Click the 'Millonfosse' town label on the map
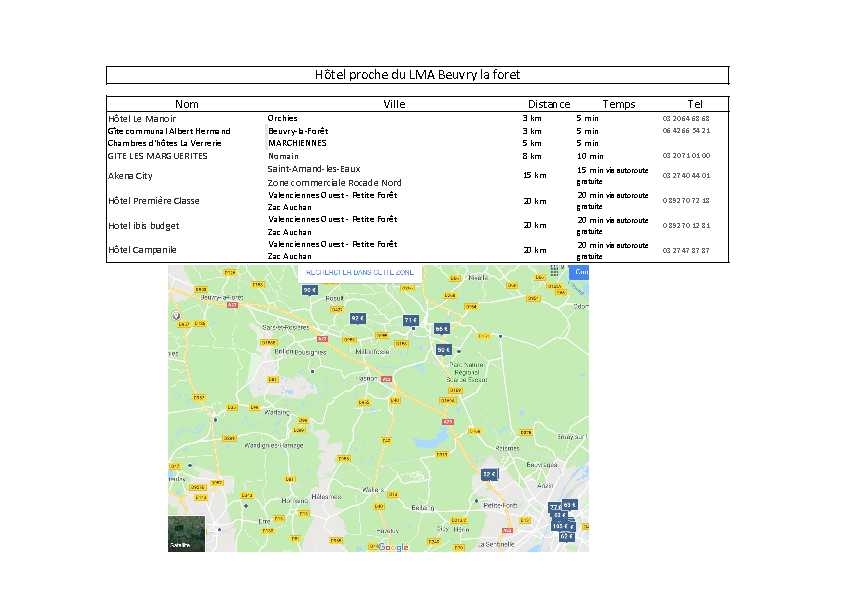The image size is (842, 595). [x=372, y=351]
